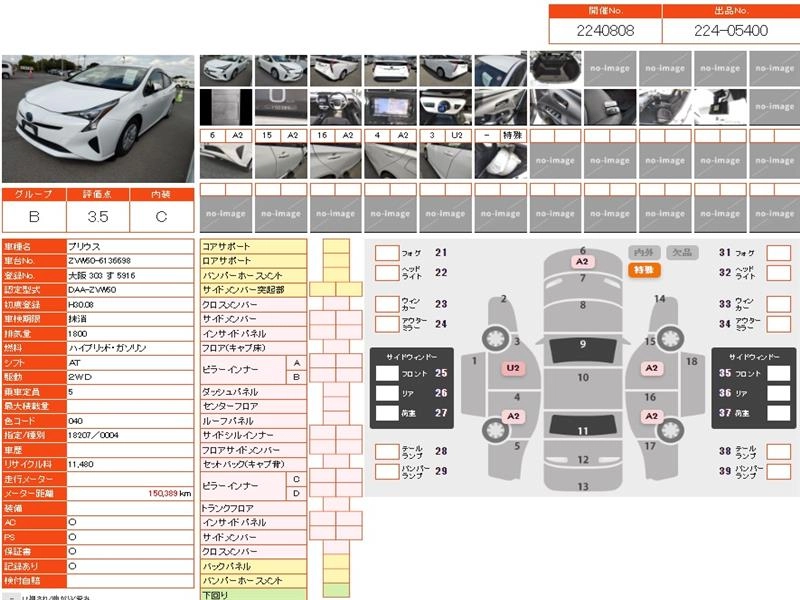Image resolution: width=800 pixels, height=600 pixels.
Task: Open the main white Prius photo
Action: coord(98,118)
